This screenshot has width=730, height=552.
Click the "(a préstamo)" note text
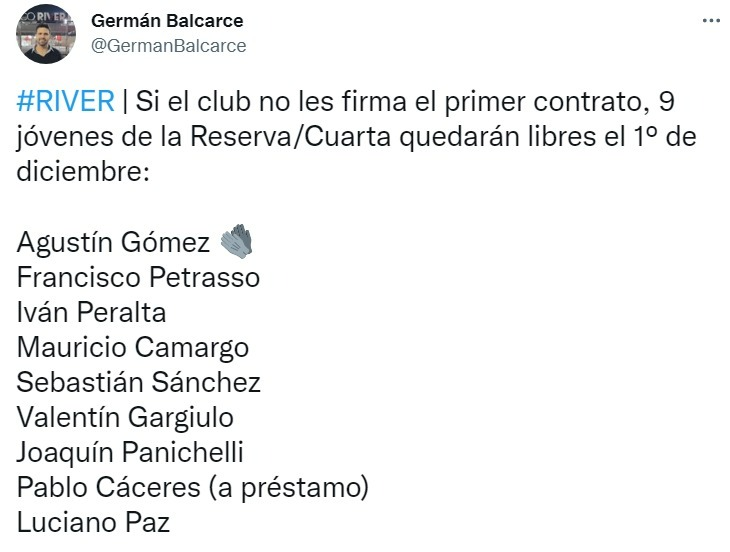(x=289, y=488)
